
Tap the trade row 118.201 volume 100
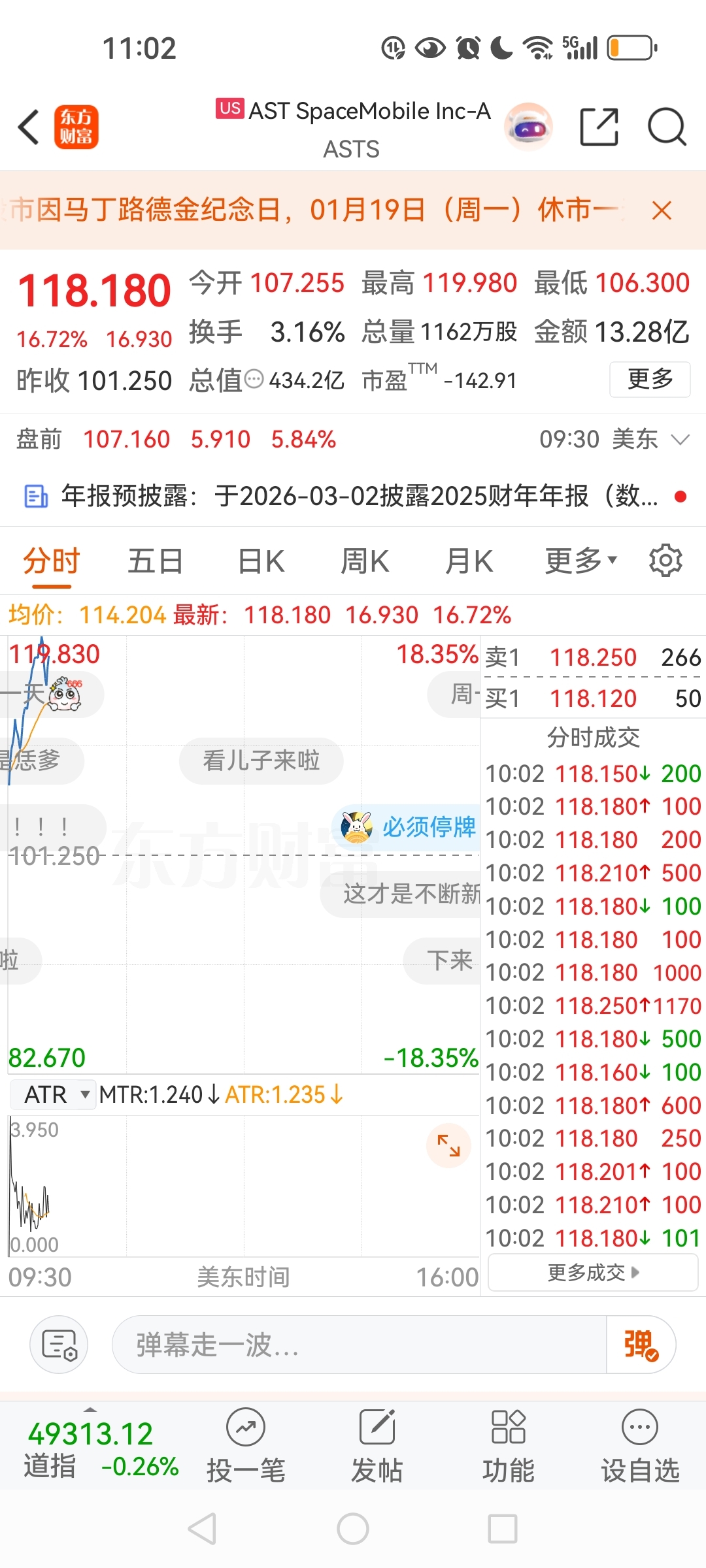(x=593, y=1171)
